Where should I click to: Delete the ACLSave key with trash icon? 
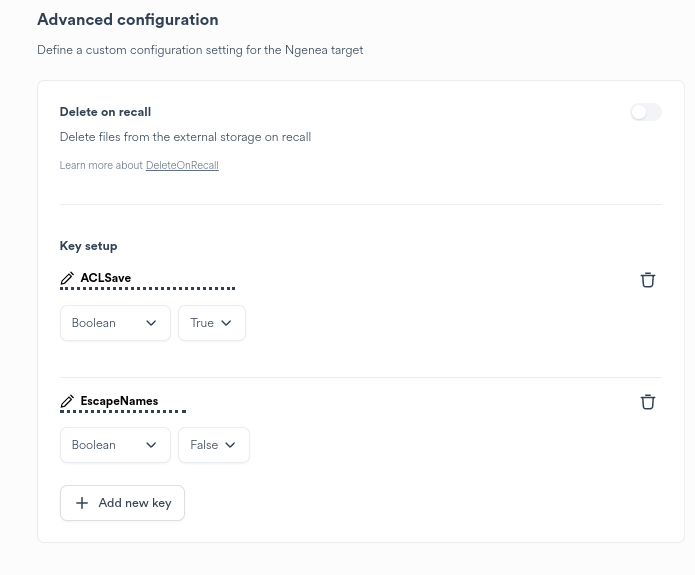pos(648,280)
